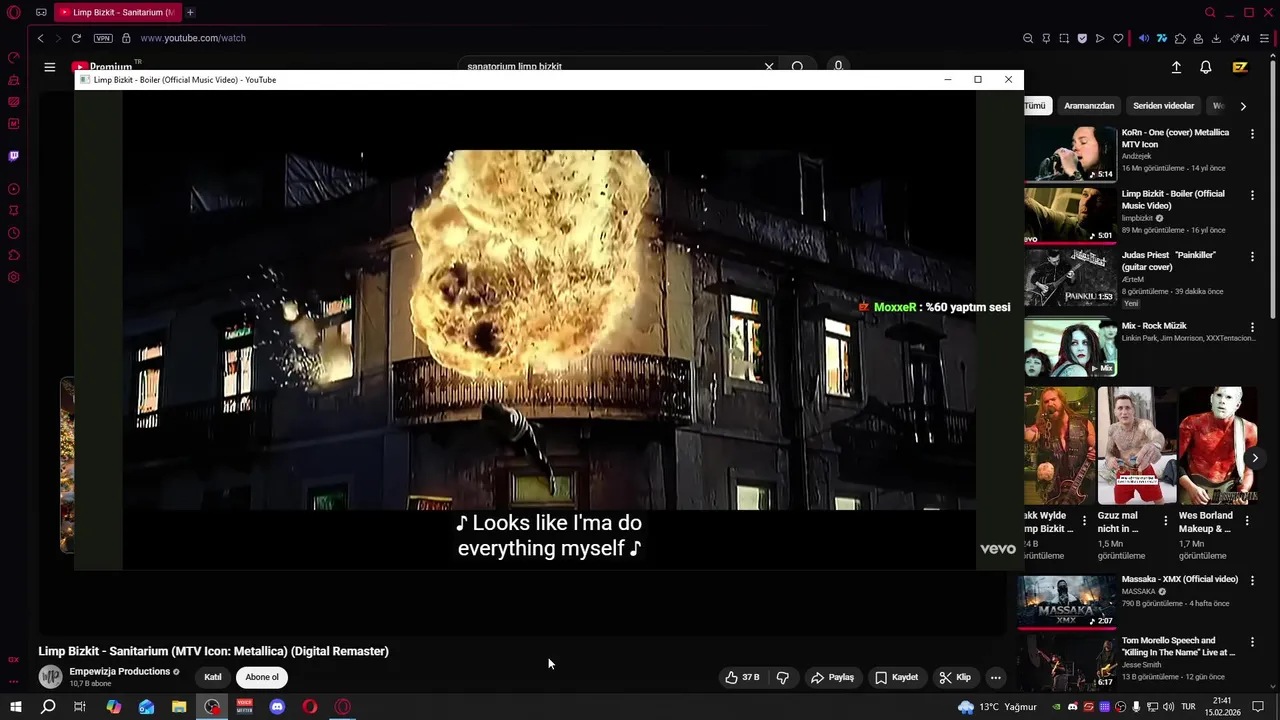This screenshot has height=720, width=1280.
Task: Advance the Shorts shelf with the right chevron
Action: click(1255, 458)
